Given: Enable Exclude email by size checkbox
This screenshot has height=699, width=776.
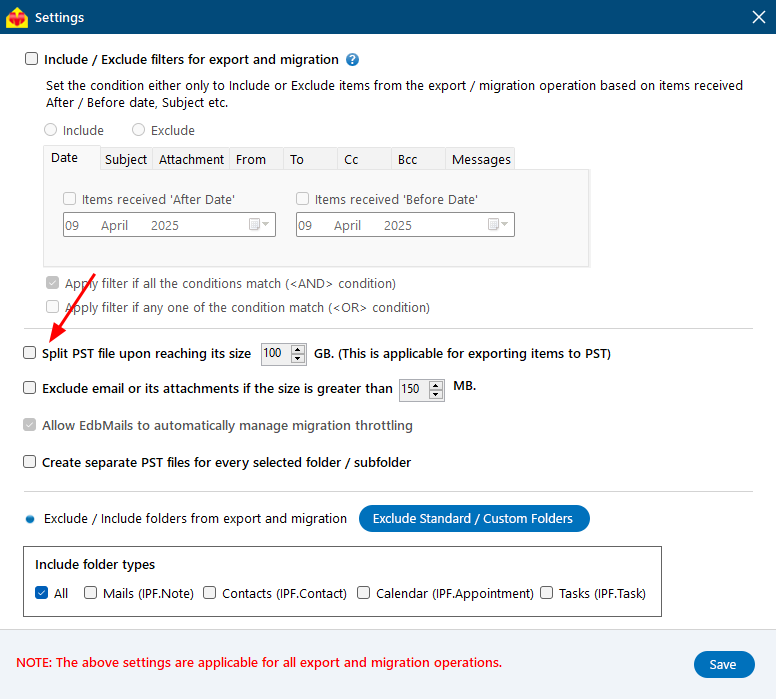Looking at the screenshot, I should tap(30, 388).
